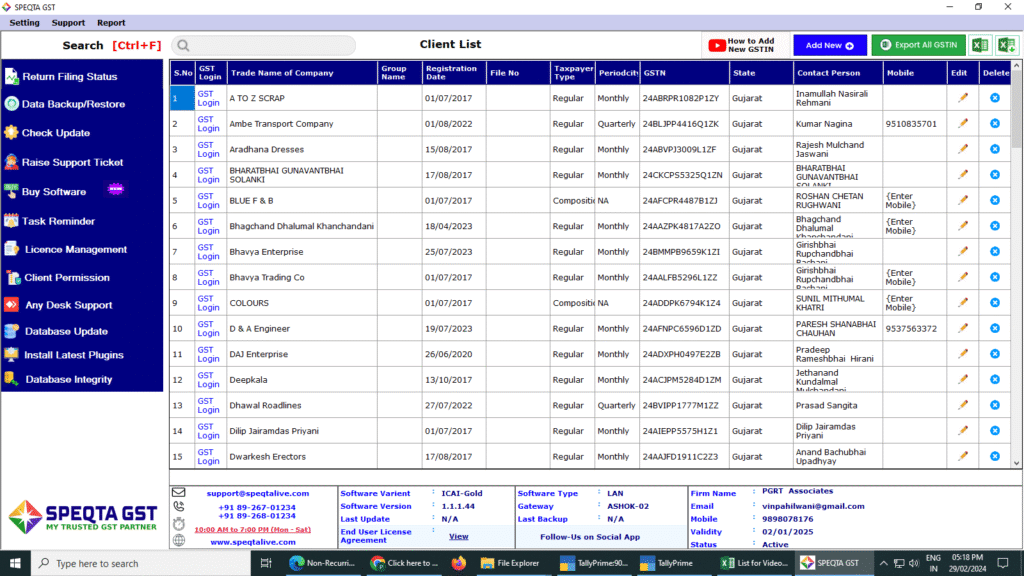Click the client search input field
1024x576 pixels.
point(264,45)
